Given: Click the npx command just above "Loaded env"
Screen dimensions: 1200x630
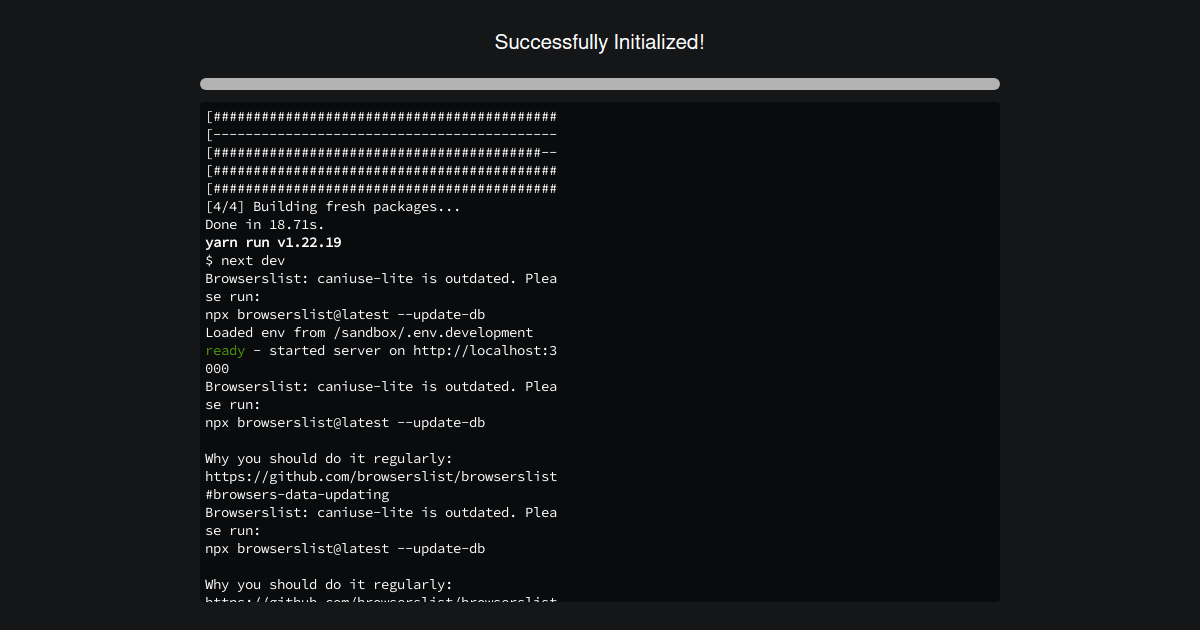Looking at the screenshot, I should click(345, 314).
